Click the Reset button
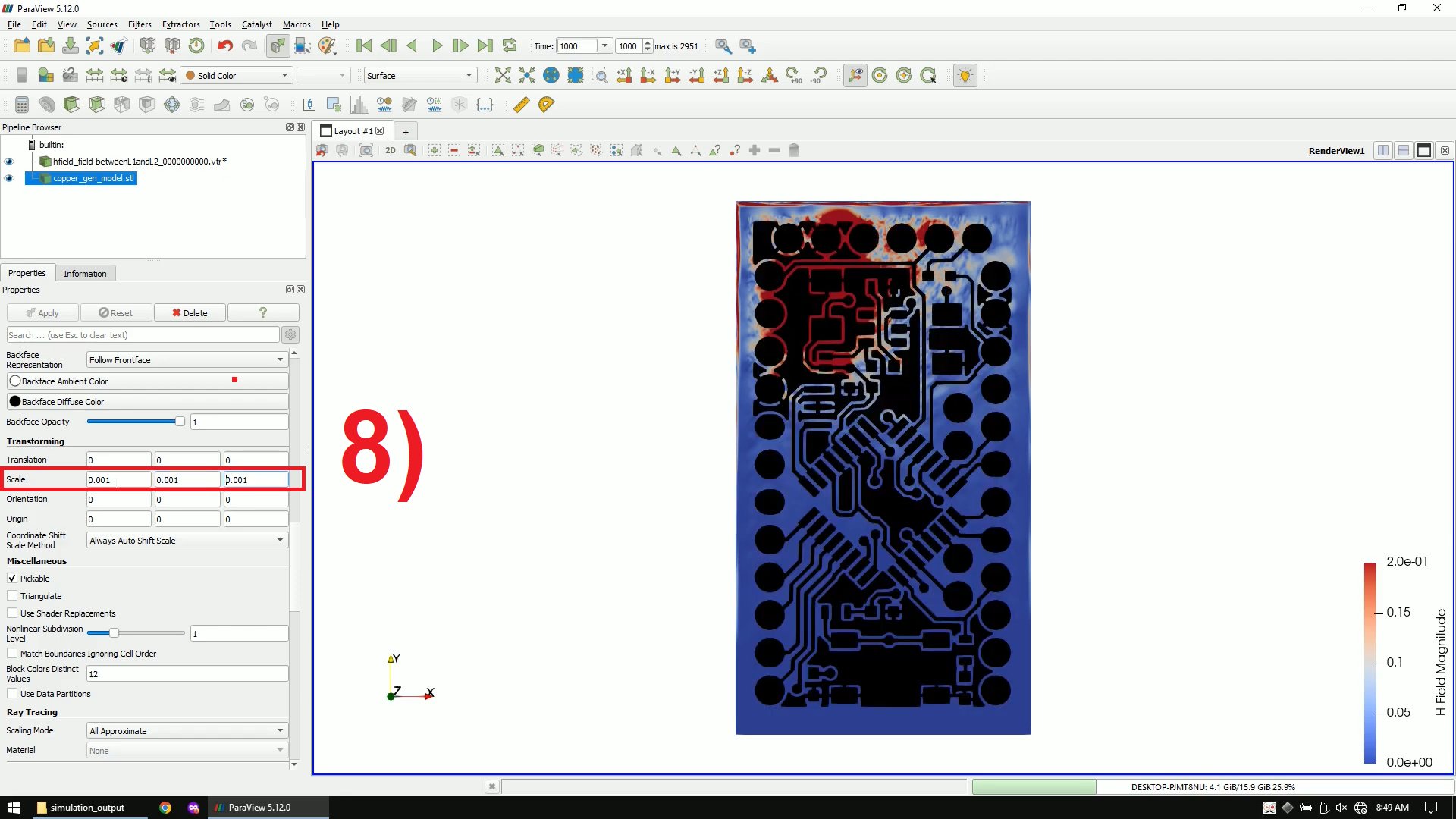 tap(115, 312)
